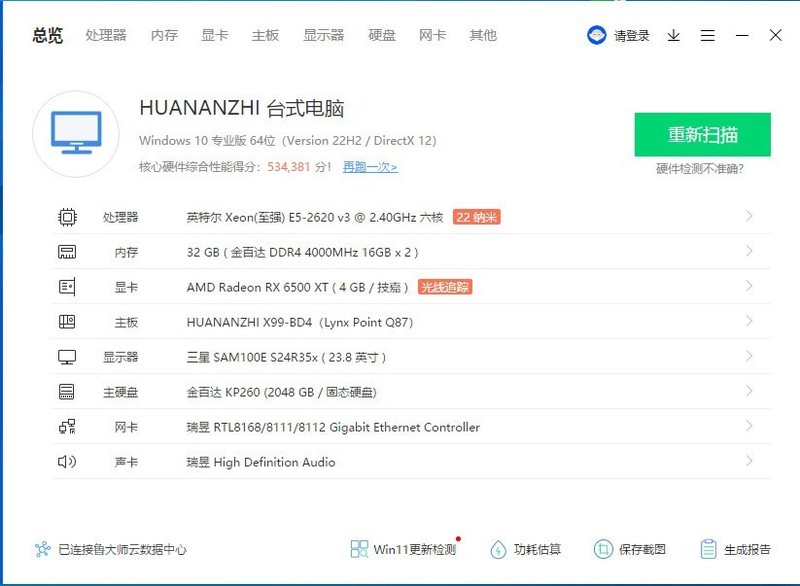This screenshot has width=800, height=586.
Task: Click the memory stick icon beside 内存 row
Action: 67,252
